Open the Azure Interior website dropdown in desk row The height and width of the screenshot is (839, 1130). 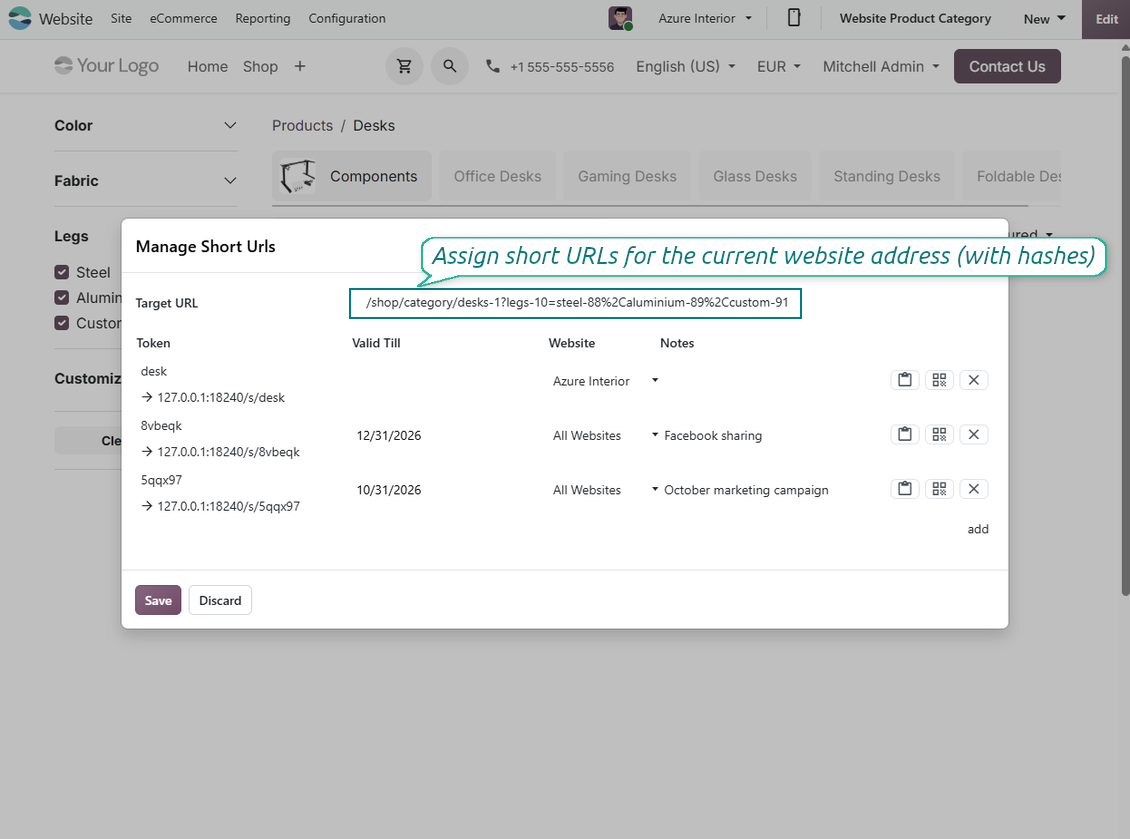605,381
